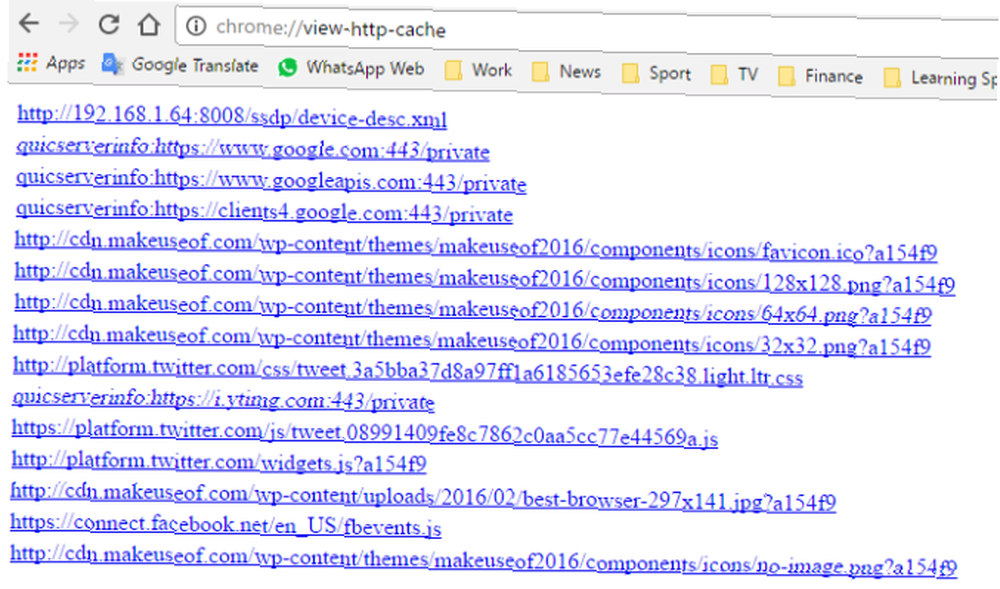Open quicserverinfo www.google.com cache entry
Viewport: 1000px width, 589px height.
tap(253, 149)
